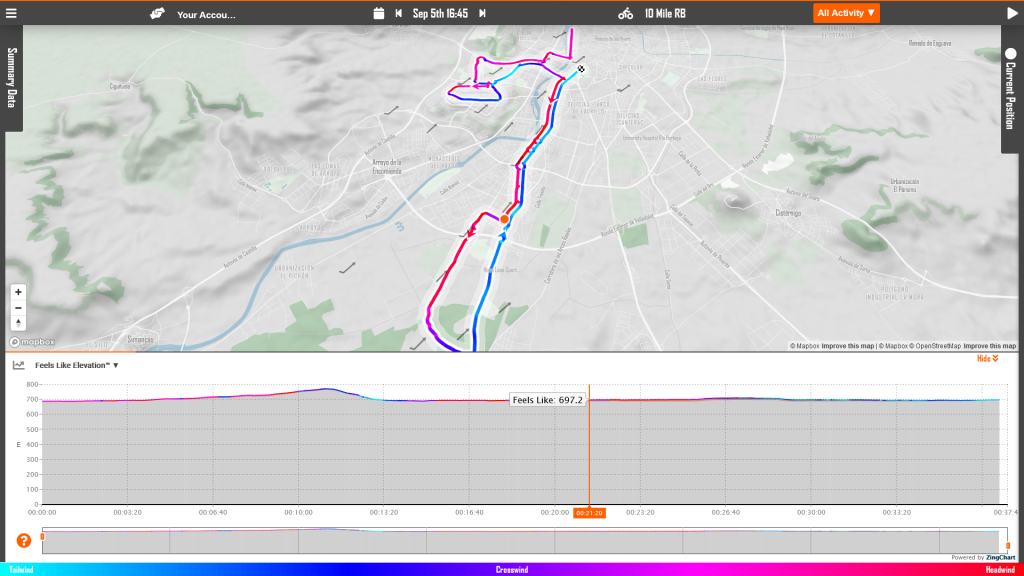1024x576 pixels.
Task: Open the first Improve this map link
Action: (x=846, y=346)
